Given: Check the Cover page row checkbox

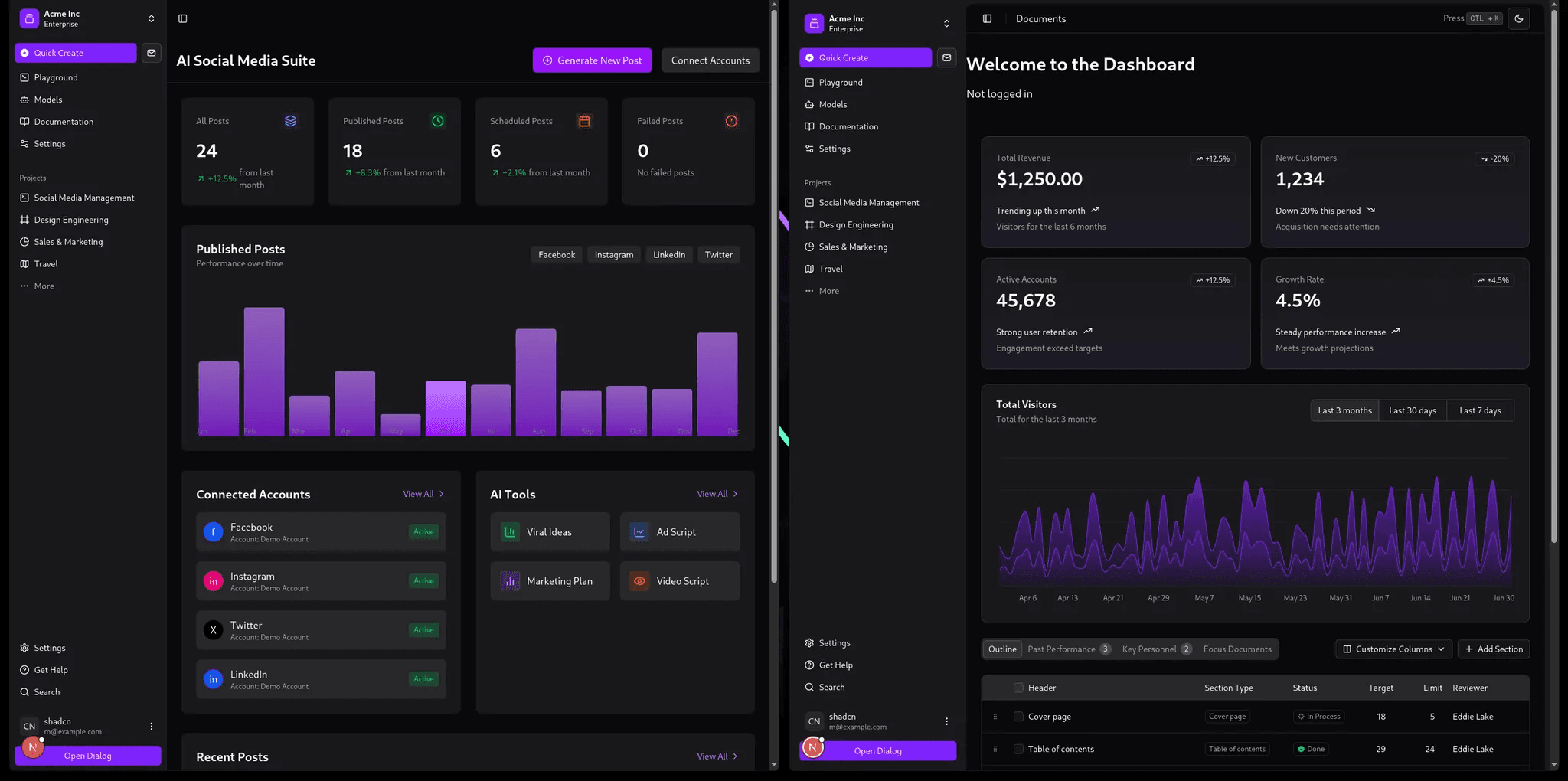Looking at the screenshot, I should pos(1018,717).
